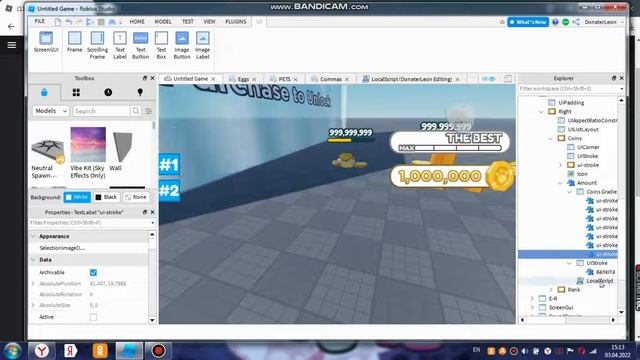
Task: Insert a Scrolling Frame element
Action: pyautogui.click(x=97, y=45)
